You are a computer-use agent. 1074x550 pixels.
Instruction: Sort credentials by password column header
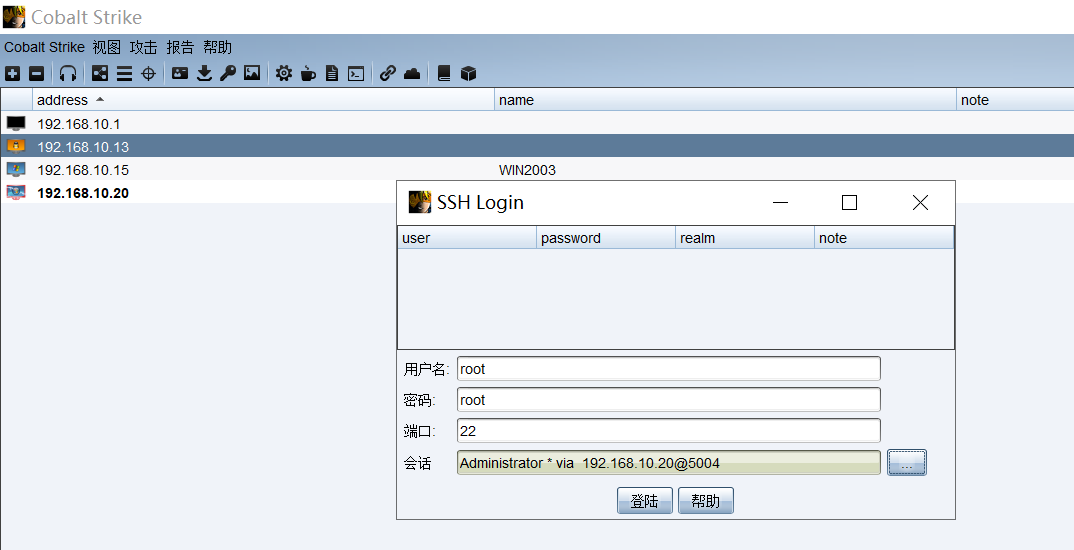click(x=606, y=238)
